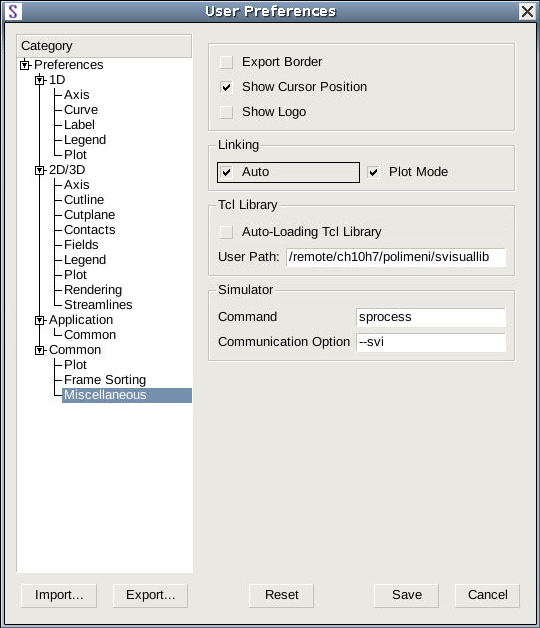Cancel the preferences dialog
The height and width of the screenshot is (628, 540).
(487, 595)
